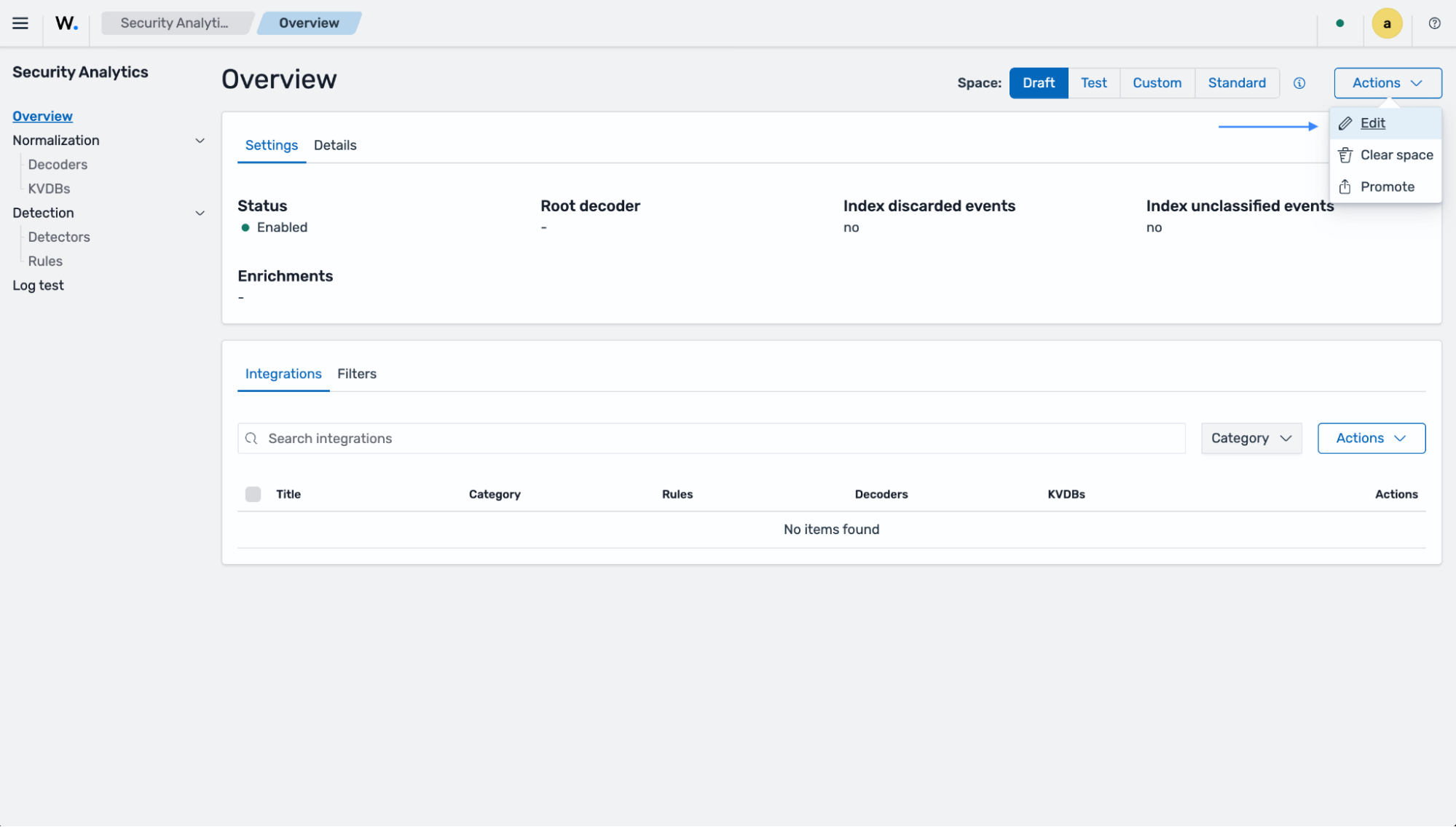
Task: Click the Normalization sidebar label
Action: click(x=56, y=141)
